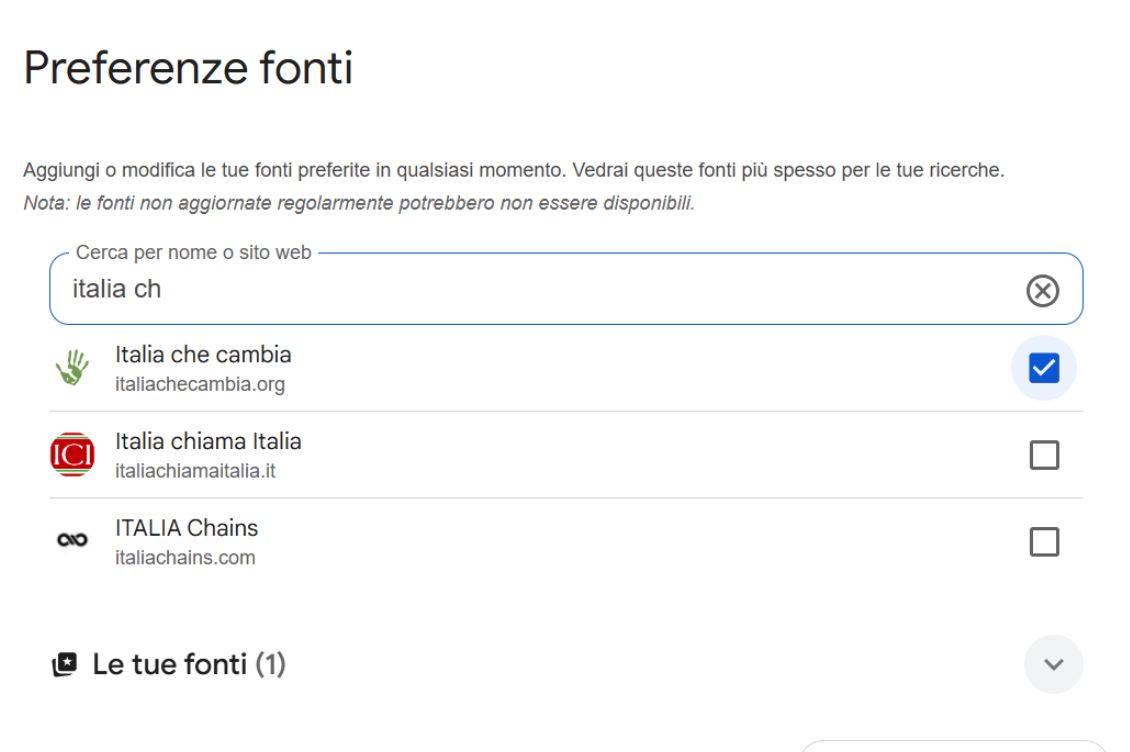Select the Italia chiama Italia source name
The image size is (1130, 752).
(x=208, y=441)
